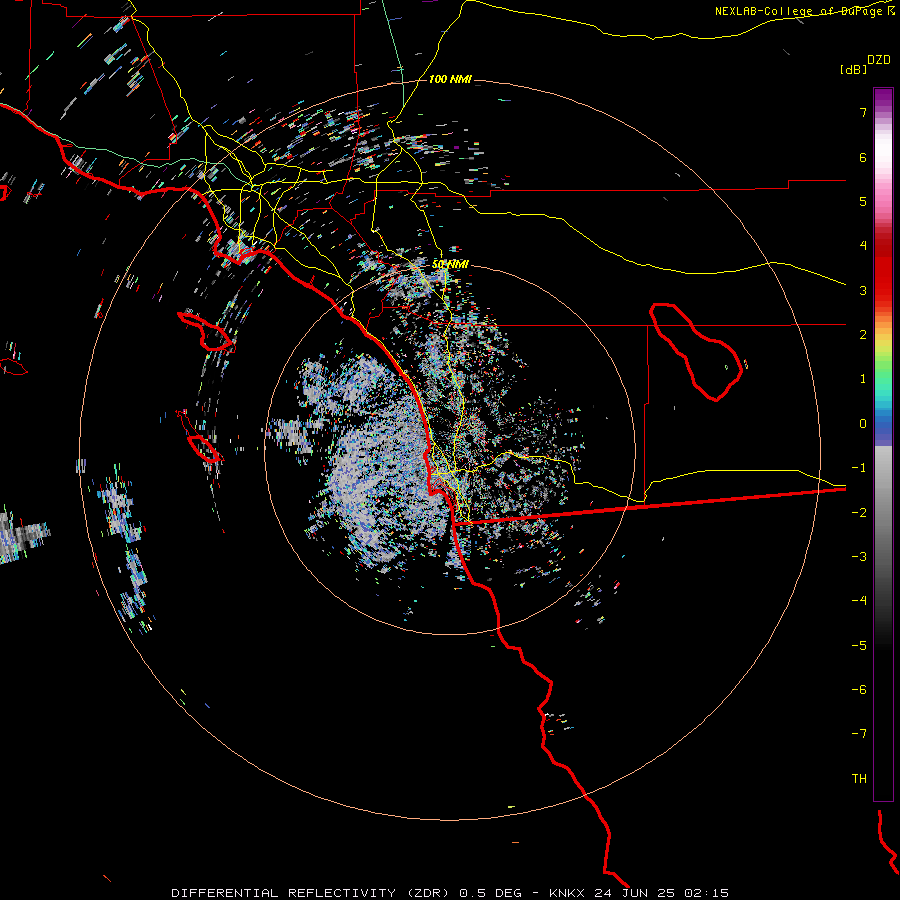Click the ZDR color scale bar
Screen dimensions: 900x900
[x=883, y=444]
